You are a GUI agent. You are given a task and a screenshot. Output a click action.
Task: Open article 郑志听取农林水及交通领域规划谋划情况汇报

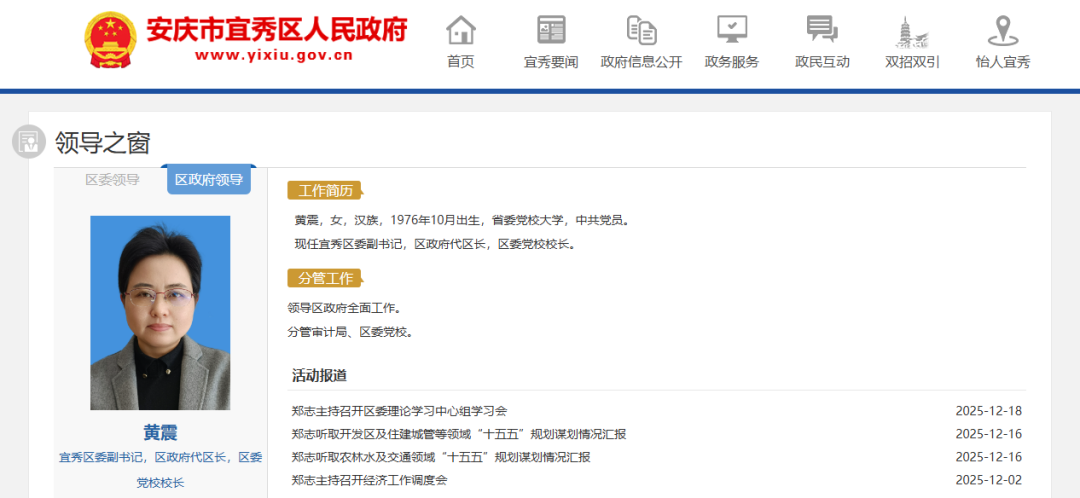441,457
